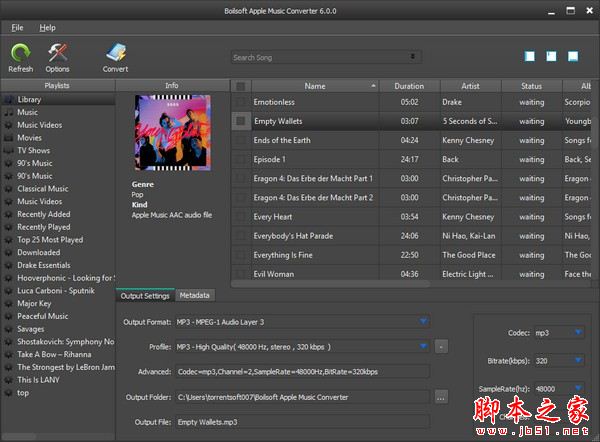The image size is (600, 442).
Task: Open the SampleRate(hz) dropdown
Action: (579, 388)
